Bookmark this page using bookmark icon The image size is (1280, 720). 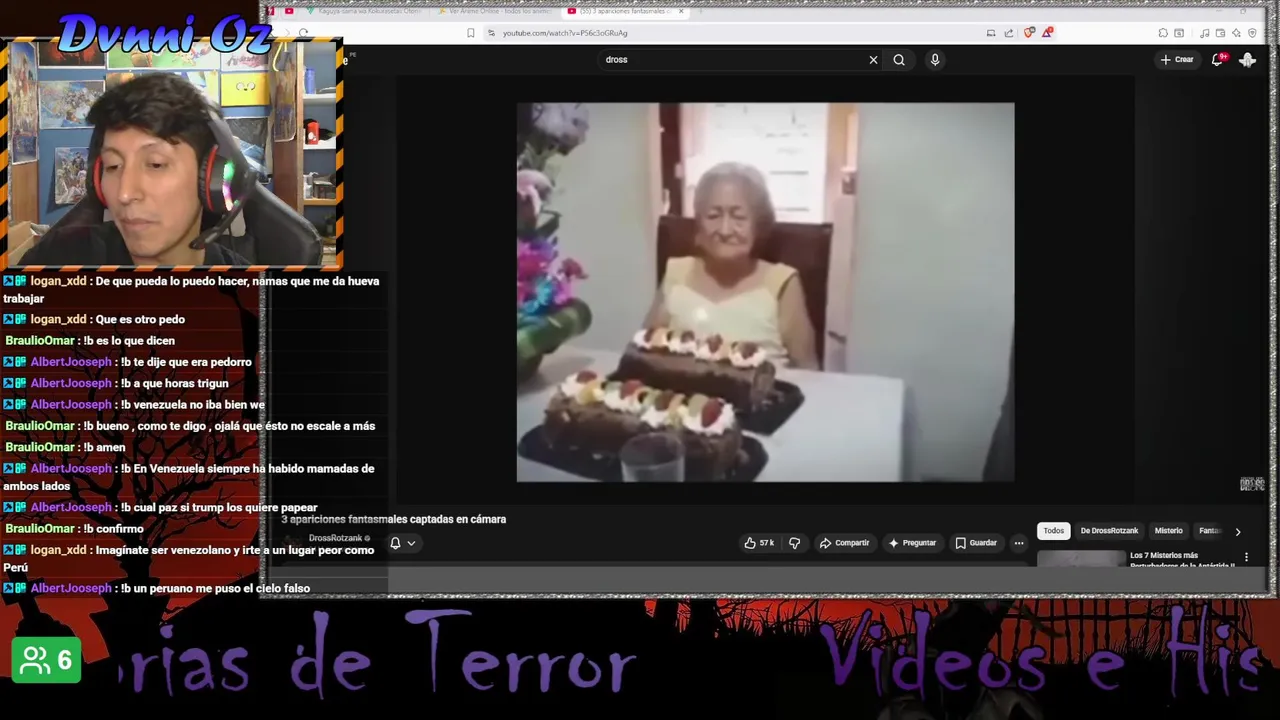(471, 33)
